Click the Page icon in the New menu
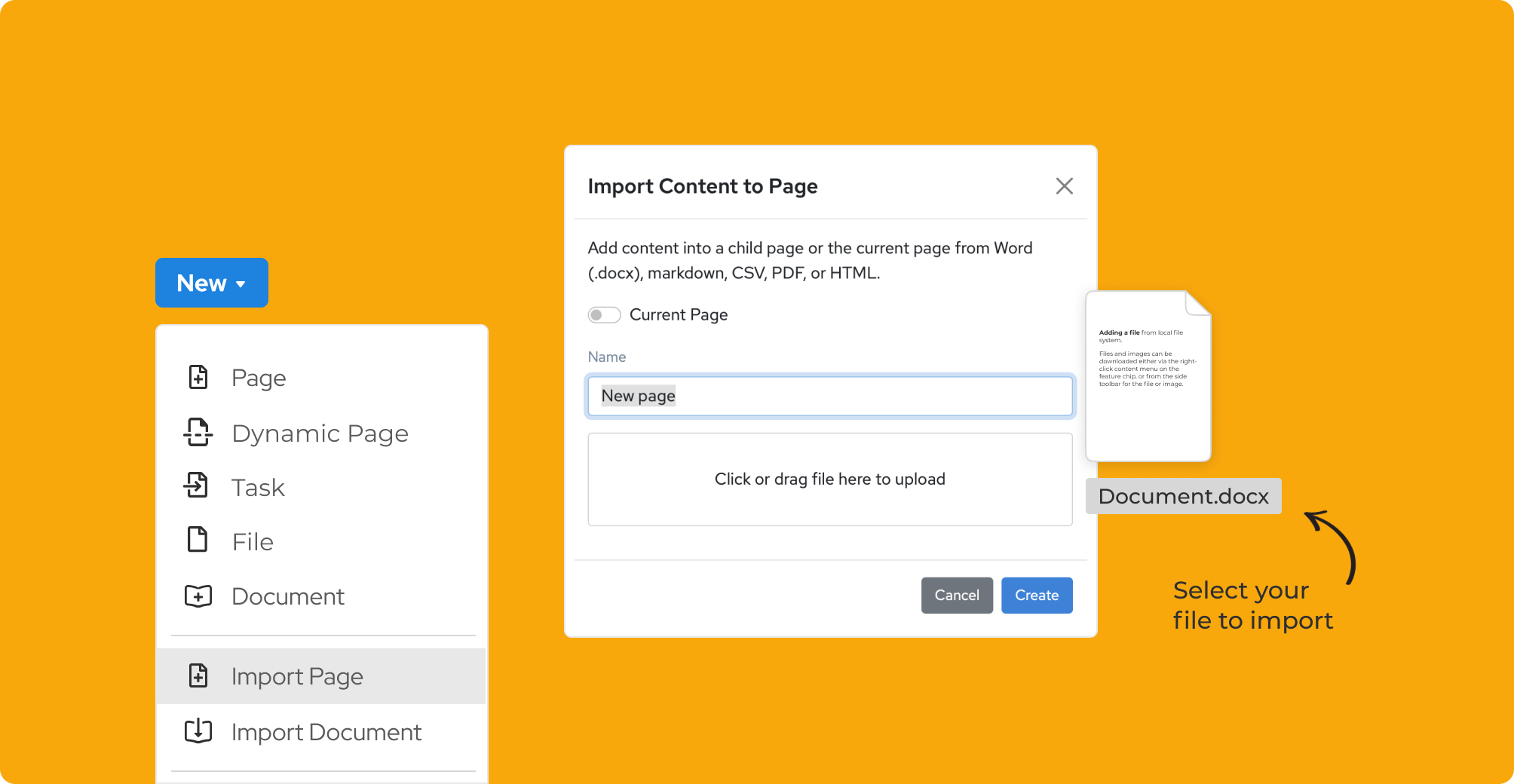This screenshot has height=784, width=1514. (198, 377)
